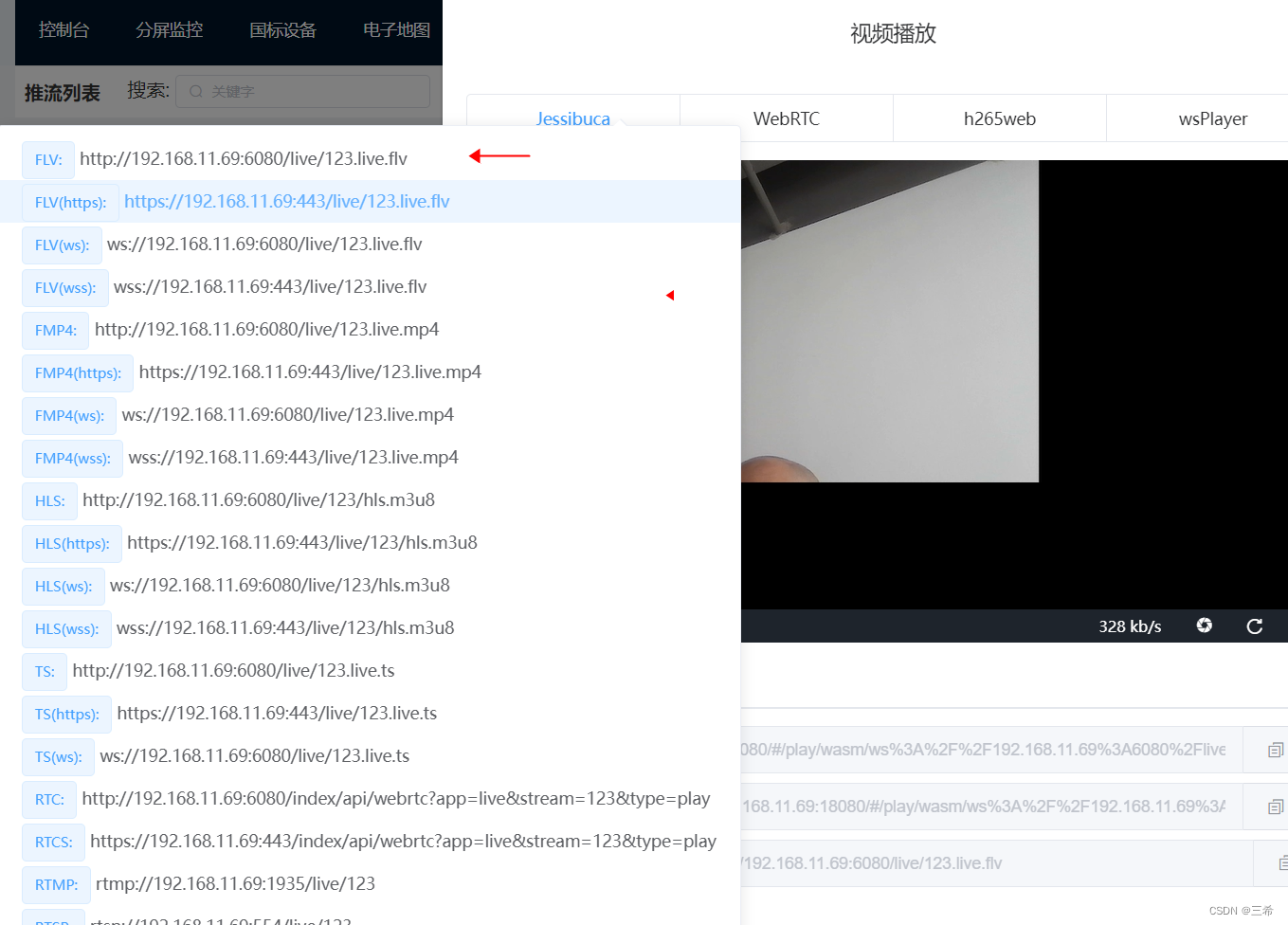Viewport: 1288px width, 925px height.
Task: Select the URL ws://192.168.11.69:6080/live/123/hls.m3u8
Action: pos(280,585)
